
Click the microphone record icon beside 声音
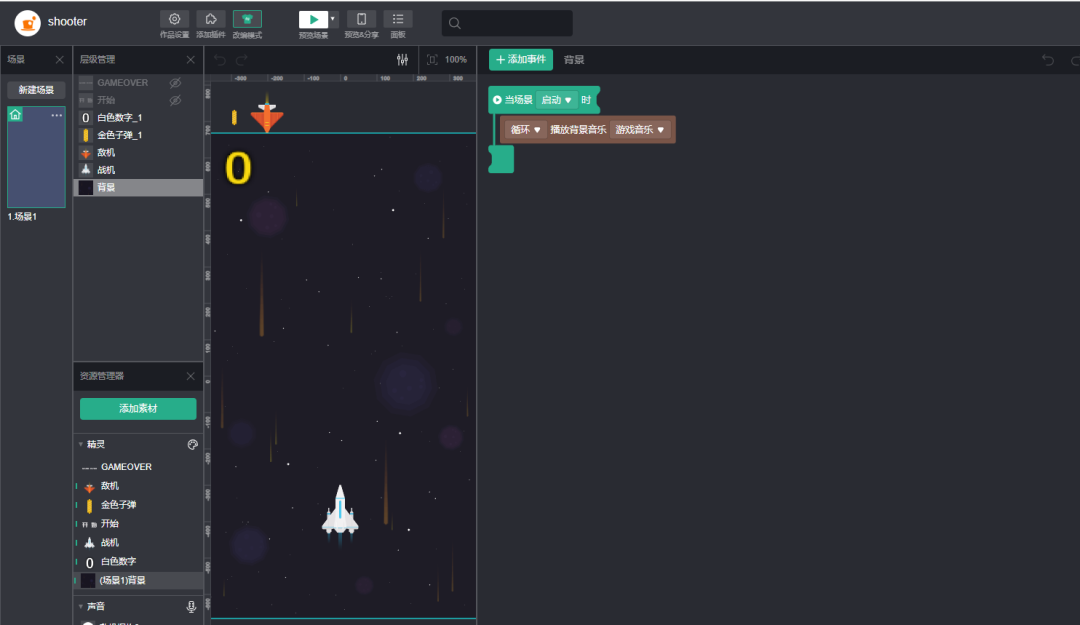pos(191,606)
